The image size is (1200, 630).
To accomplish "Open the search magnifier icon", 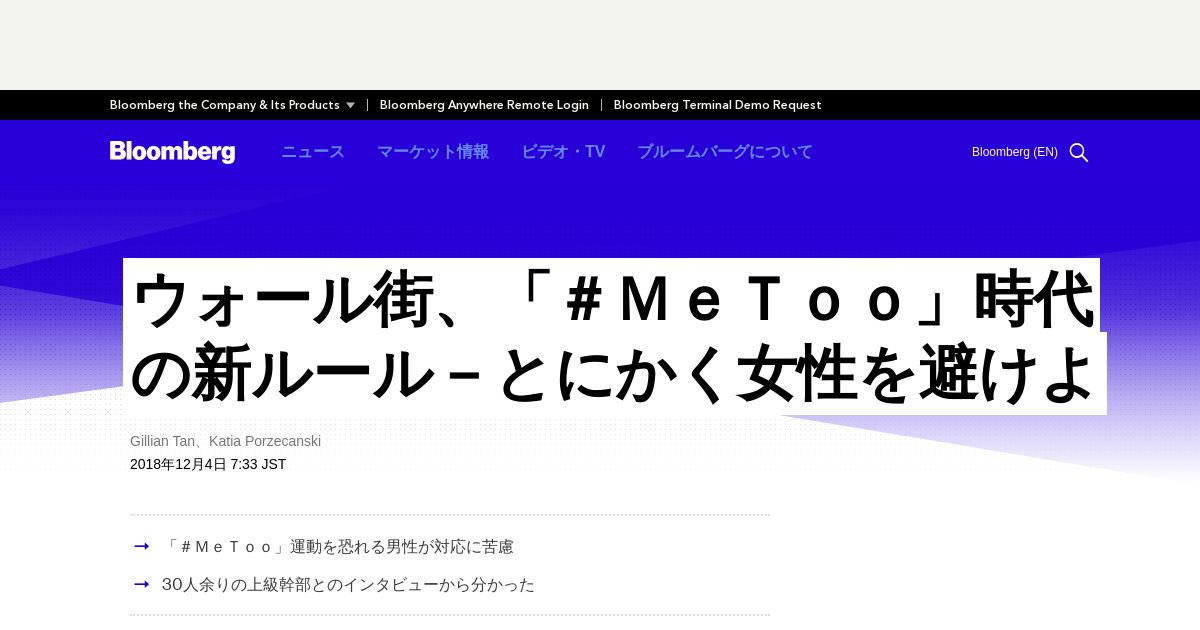I will [x=1079, y=152].
